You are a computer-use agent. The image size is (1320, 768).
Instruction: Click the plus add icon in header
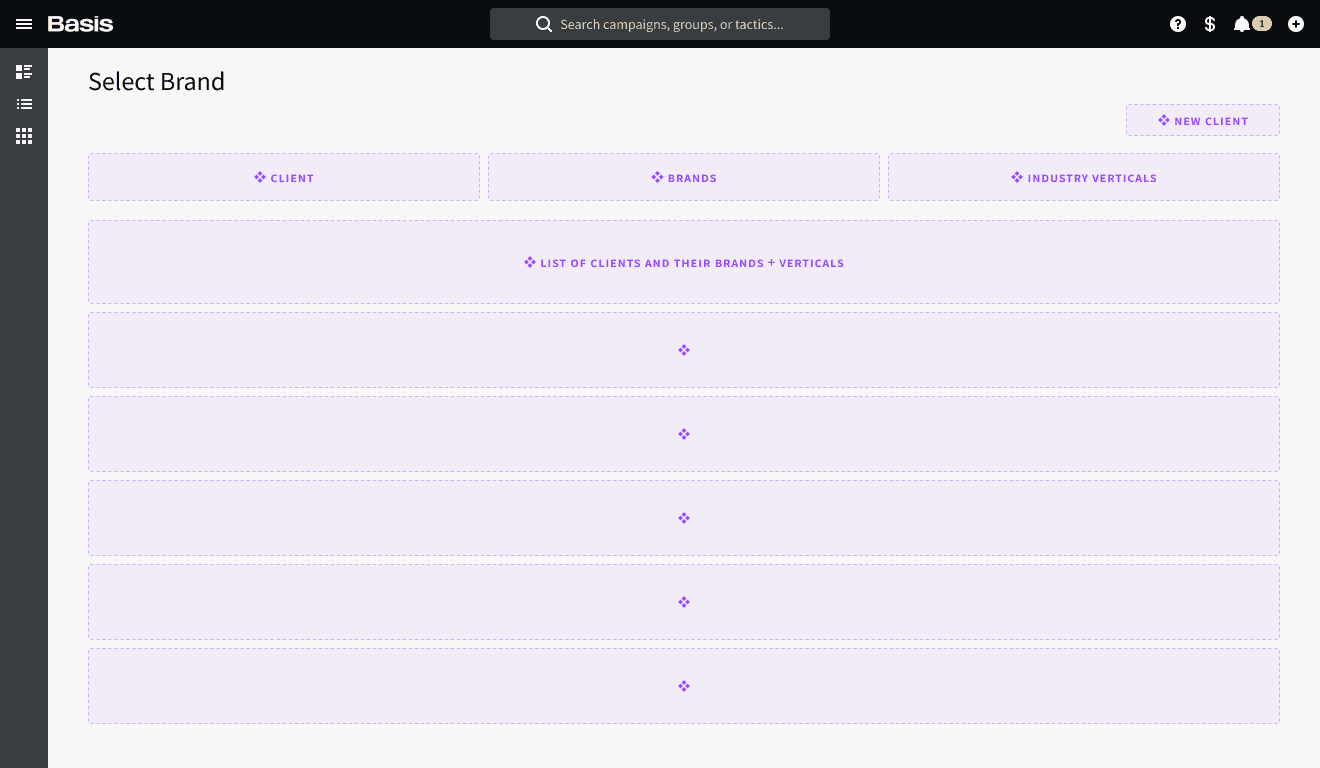pyautogui.click(x=1296, y=24)
